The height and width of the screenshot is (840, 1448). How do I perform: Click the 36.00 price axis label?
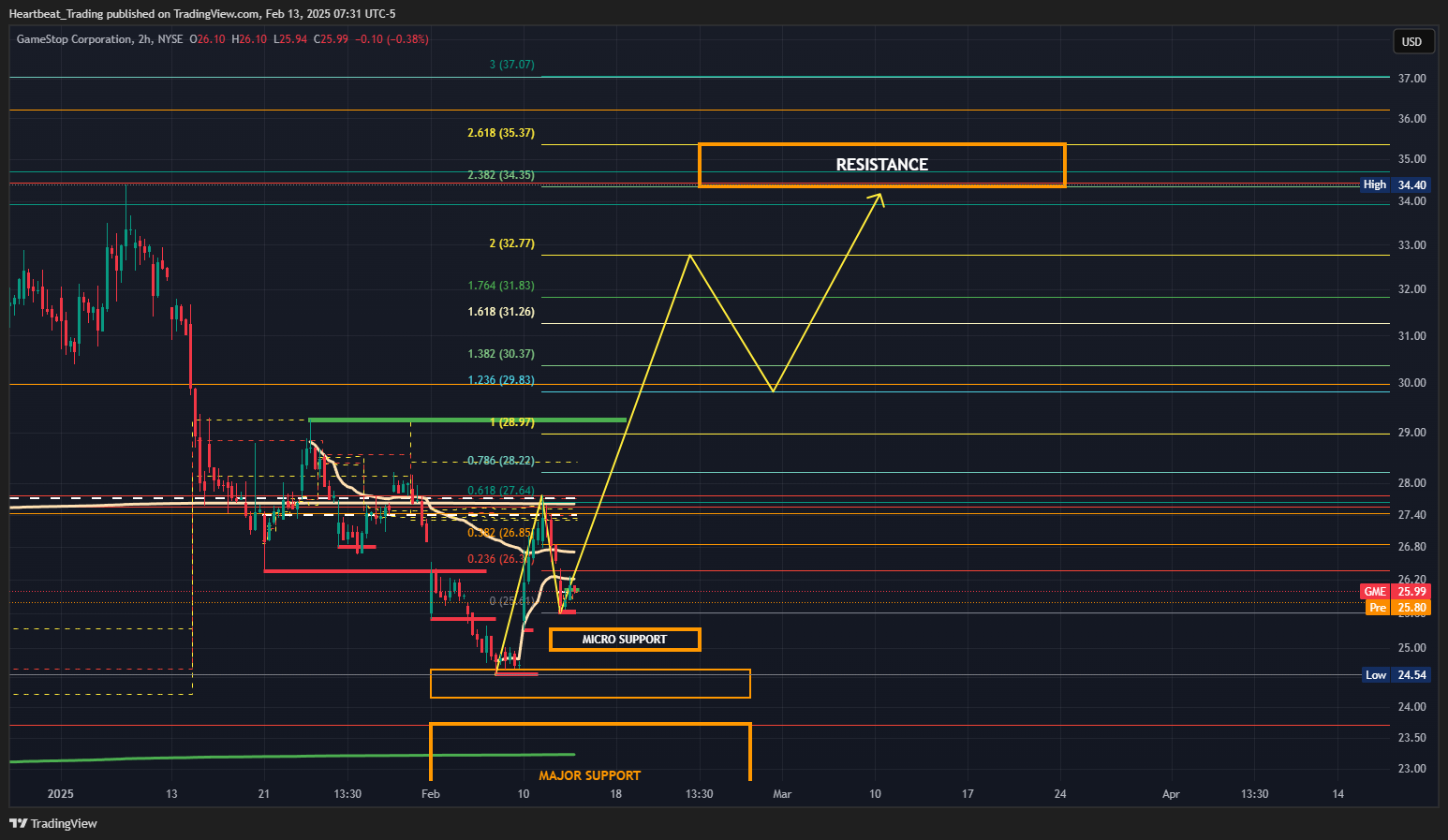coord(1411,119)
